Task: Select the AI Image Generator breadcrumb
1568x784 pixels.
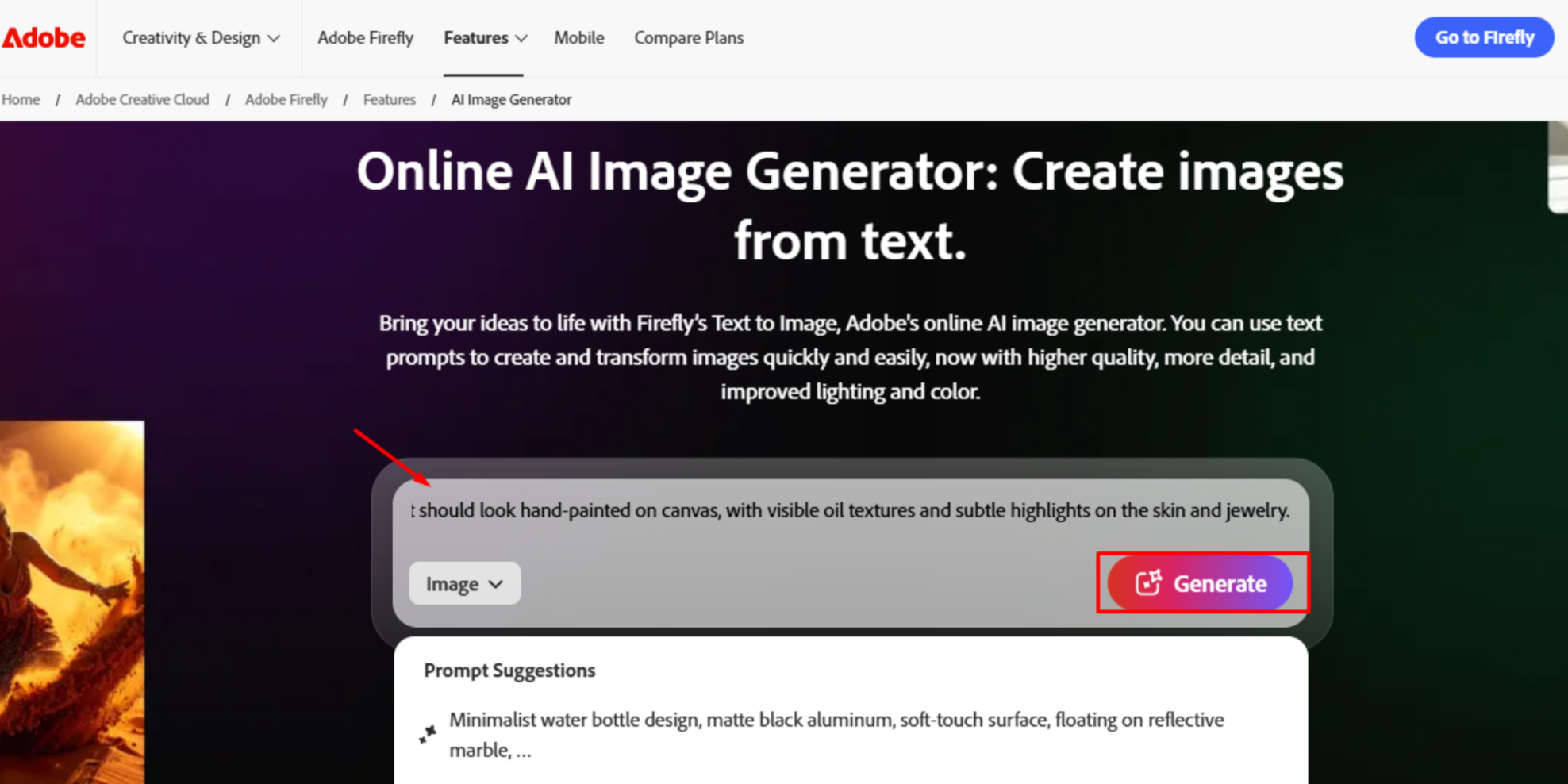Action: pyautogui.click(x=511, y=99)
